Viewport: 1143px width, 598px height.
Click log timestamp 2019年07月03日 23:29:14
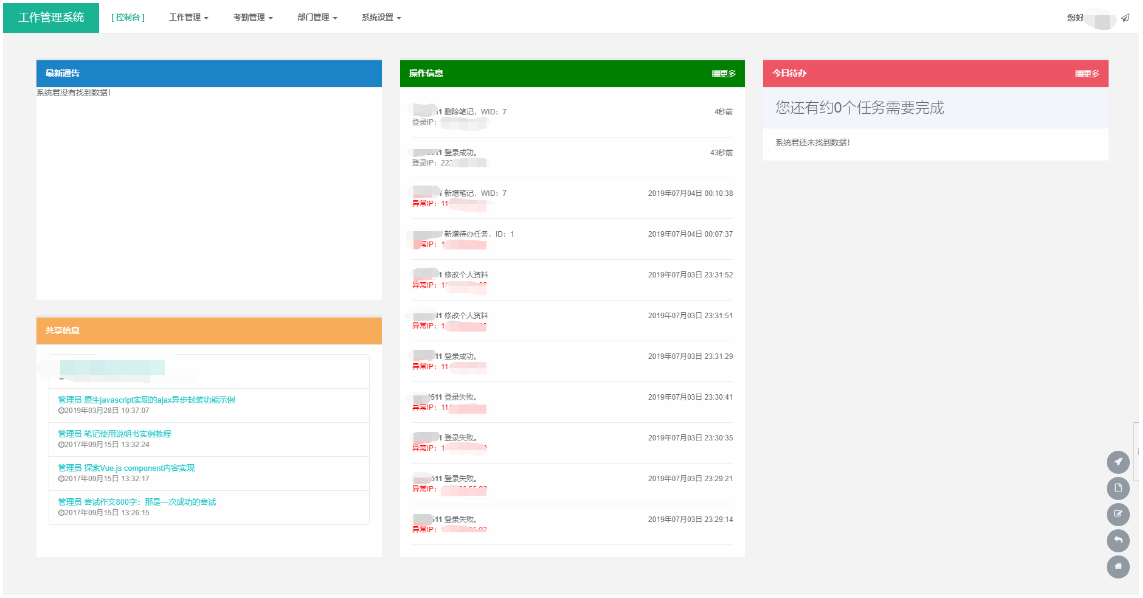pyautogui.click(x=690, y=520)
